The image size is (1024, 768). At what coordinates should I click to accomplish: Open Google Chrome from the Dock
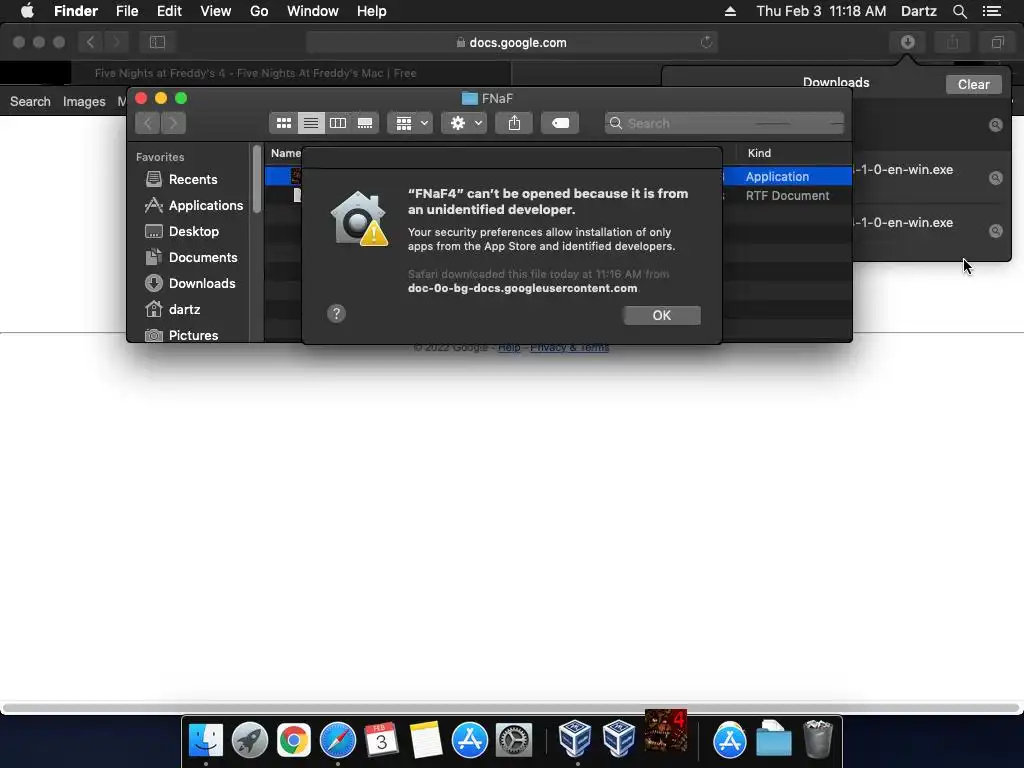(x=294, y=740)
